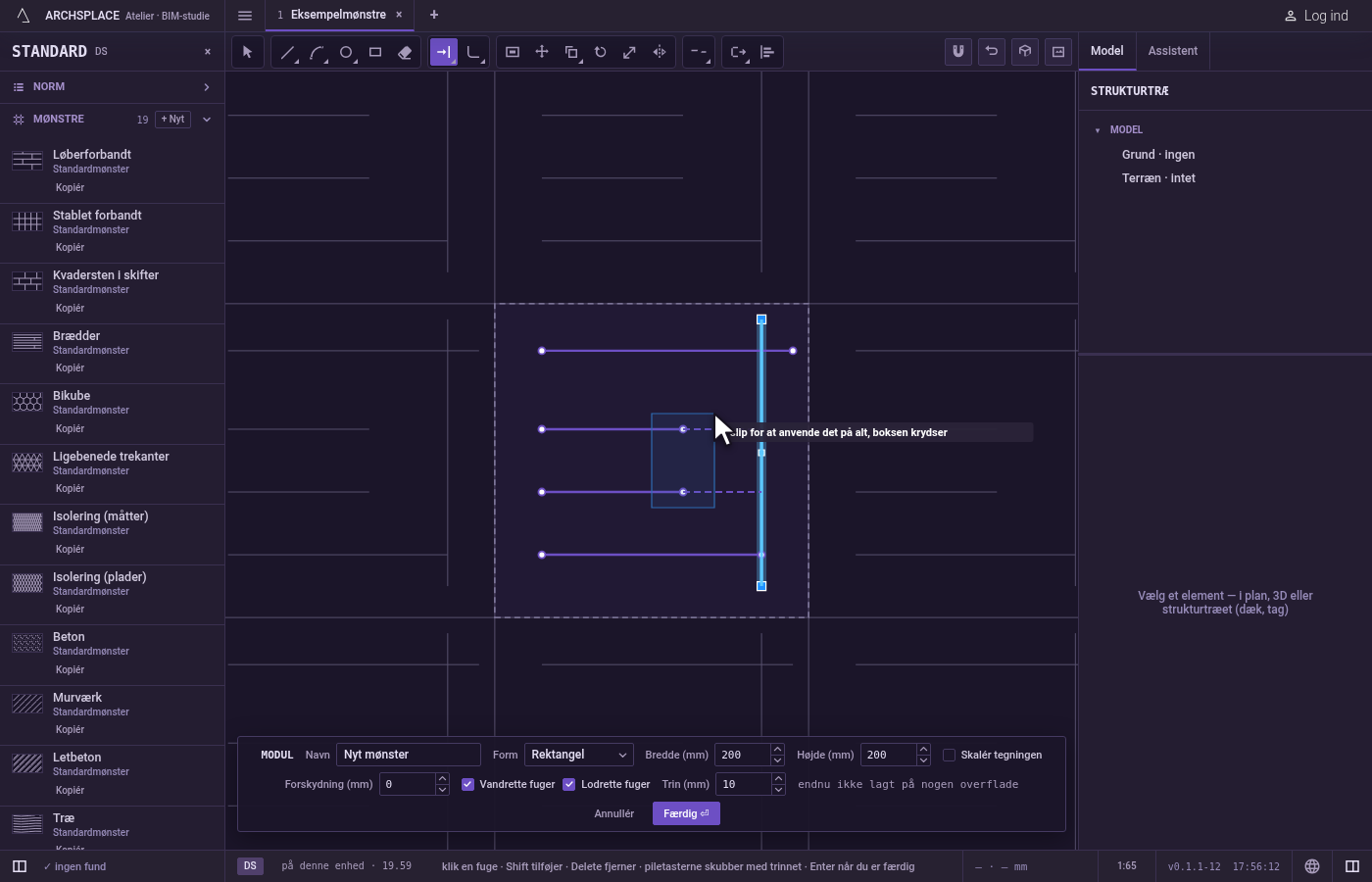This screenshot has width=1372, height=882.
Task: Click the undo arrow icon
Action: click(992, 52)
